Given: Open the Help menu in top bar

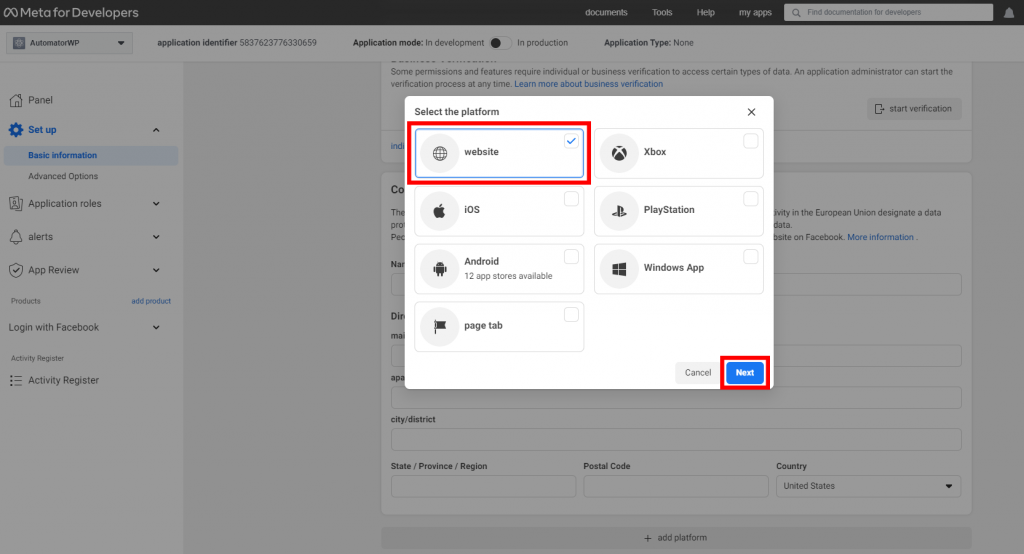Looking at the screenshot, I should [x=705, y=12].
